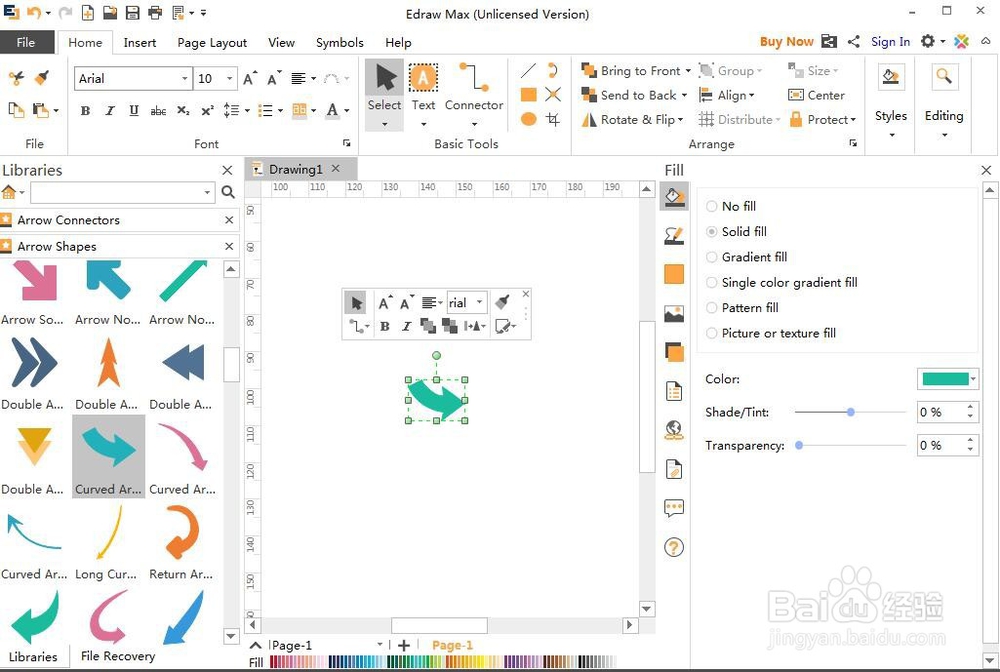Select Single color gradient fill
Screen dimensions: 1000x672
782,282
